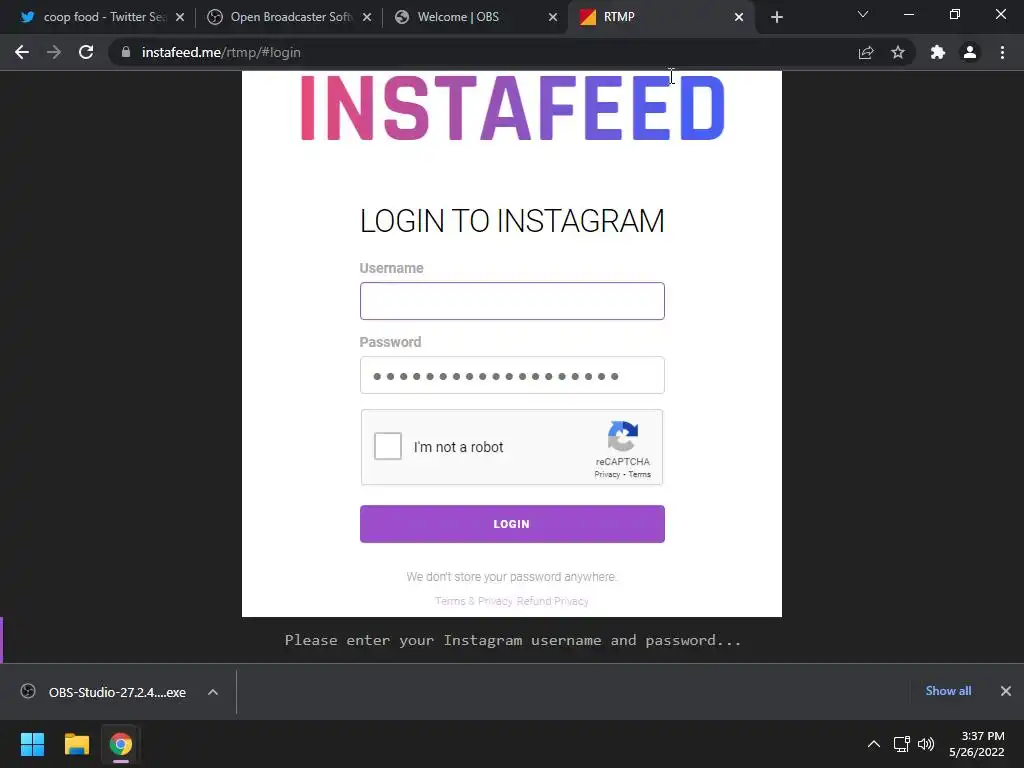This screenshot has height=768, width=1024.
Task: Go back to the previous page
Action: click(22, 52)
